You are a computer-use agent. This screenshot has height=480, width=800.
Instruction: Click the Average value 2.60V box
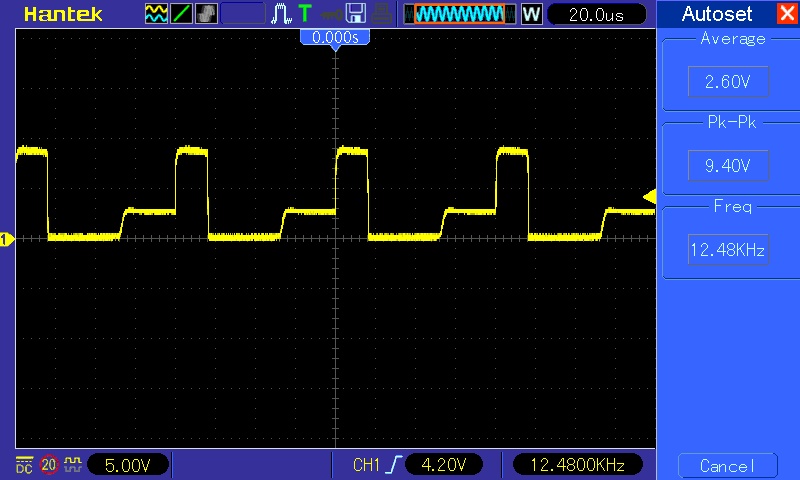[x=728, y=81]
